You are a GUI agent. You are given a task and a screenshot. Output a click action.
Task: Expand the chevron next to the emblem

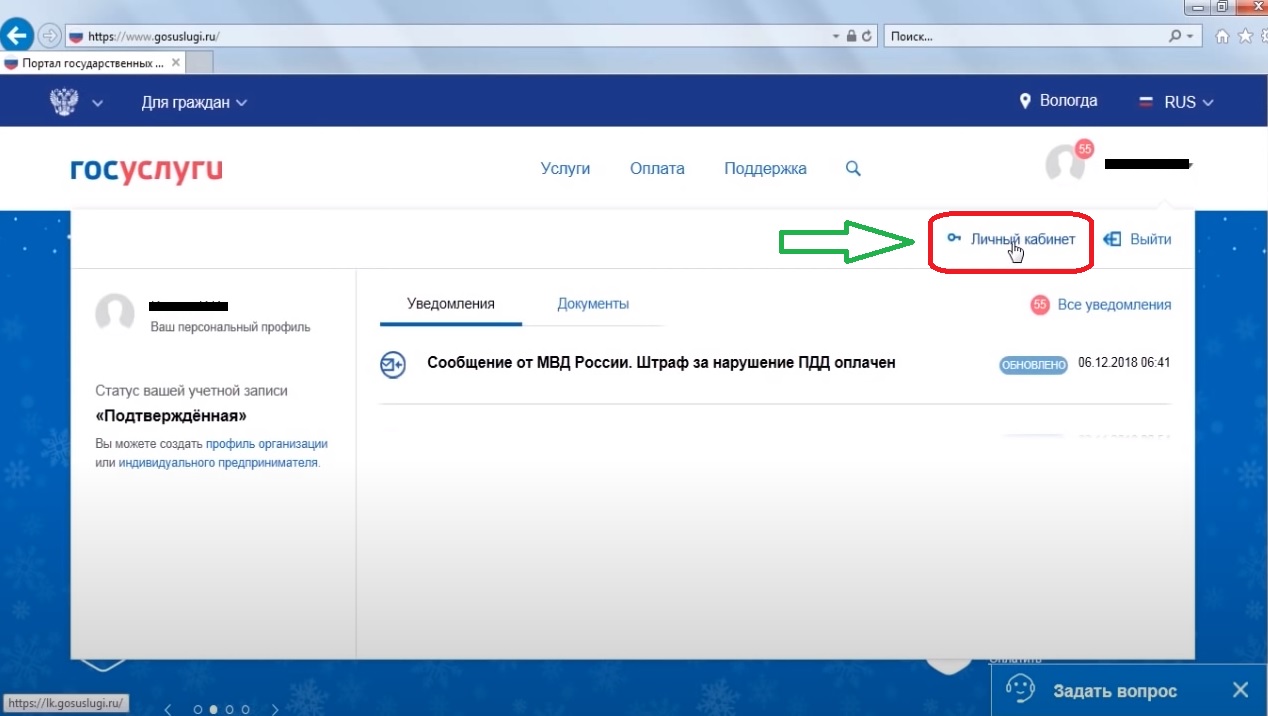(x=98, y=103)
